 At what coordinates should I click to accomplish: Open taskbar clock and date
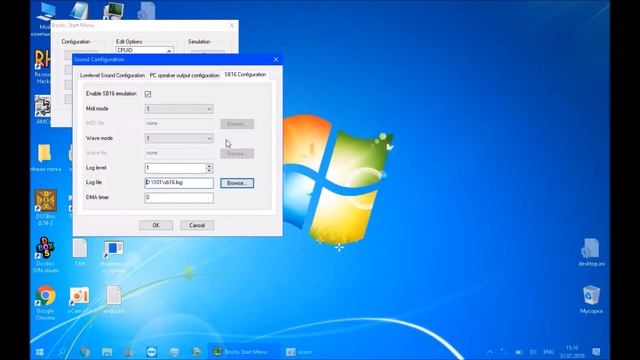click(572, 352)
